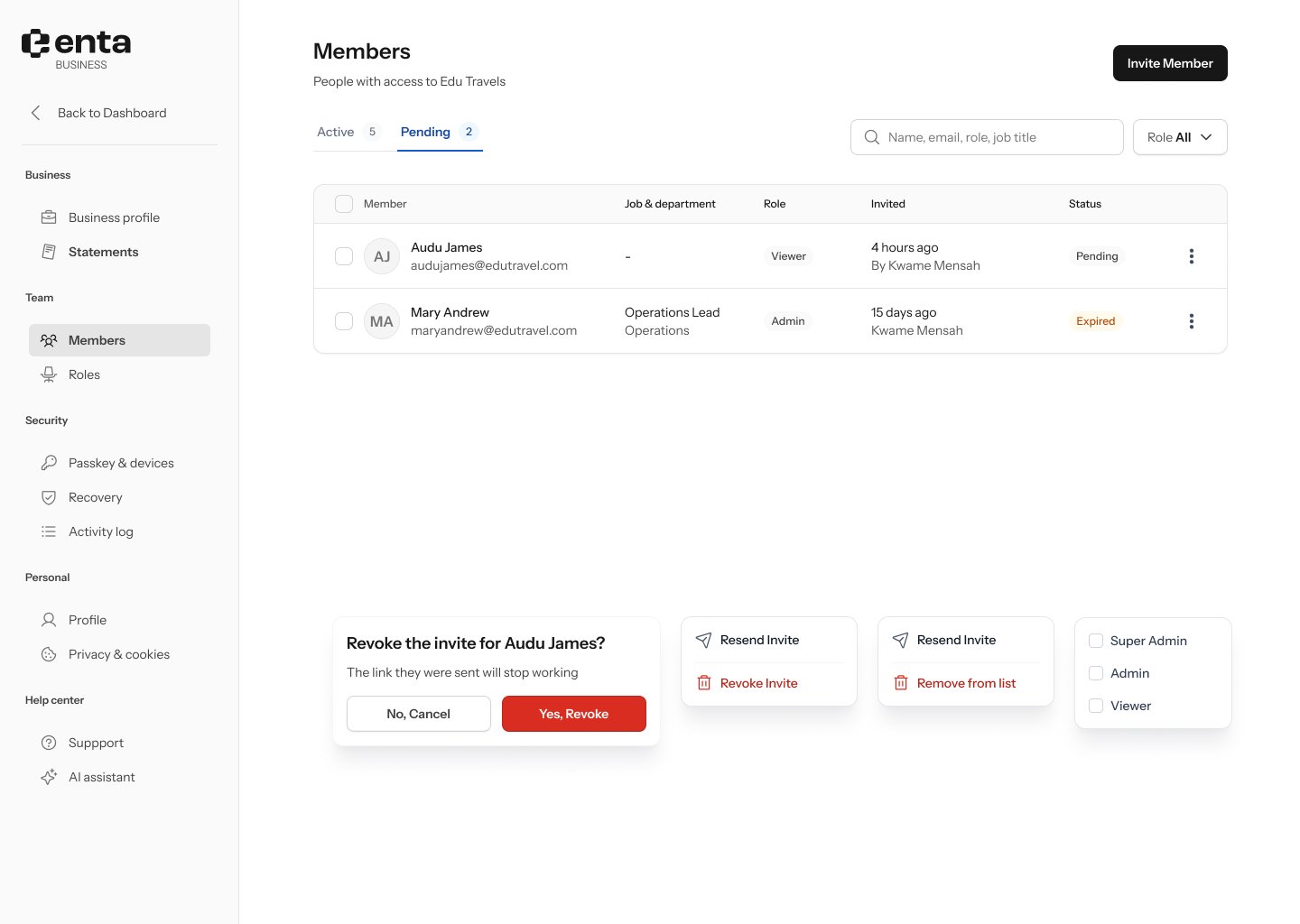
Task: Click '15 days ago' invited time
Action: [x=904, y=312]
